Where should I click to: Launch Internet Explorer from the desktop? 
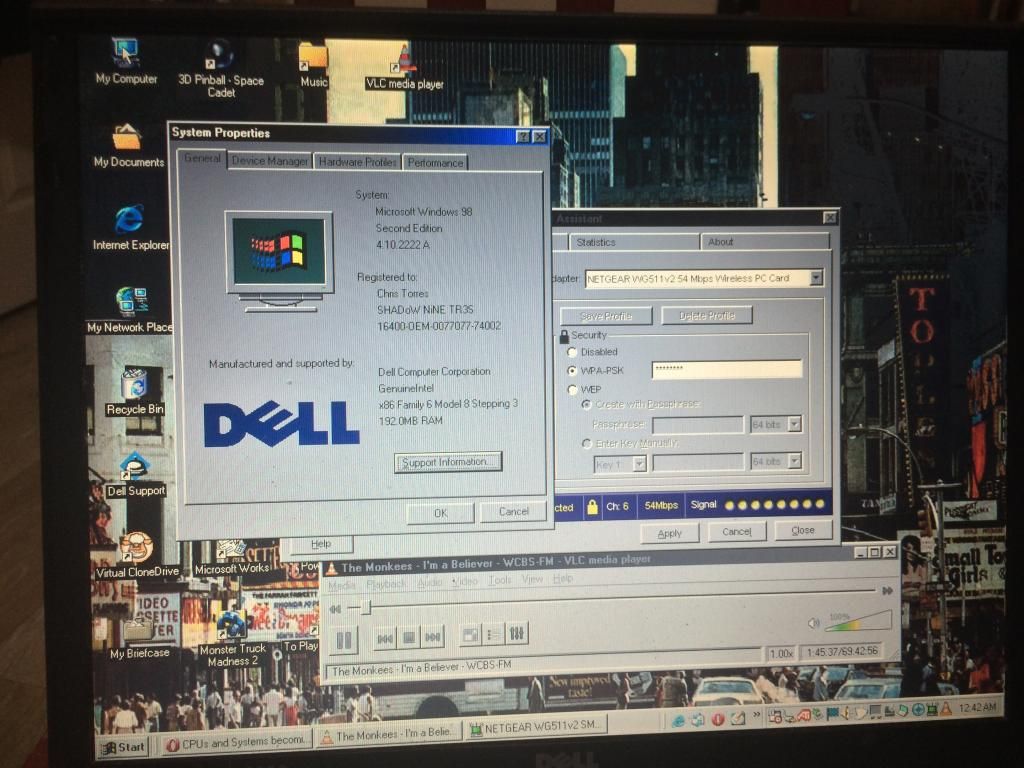130,228
